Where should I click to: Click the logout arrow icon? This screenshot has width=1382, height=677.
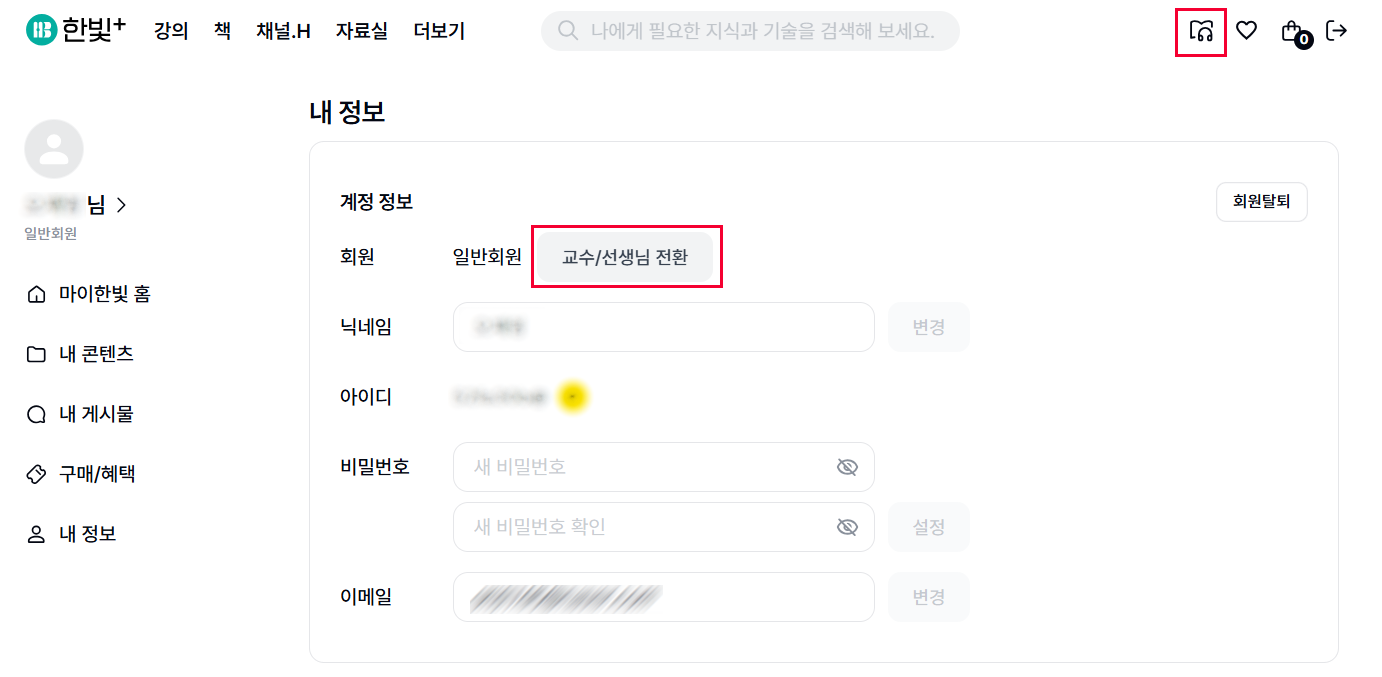point(1336,31)
